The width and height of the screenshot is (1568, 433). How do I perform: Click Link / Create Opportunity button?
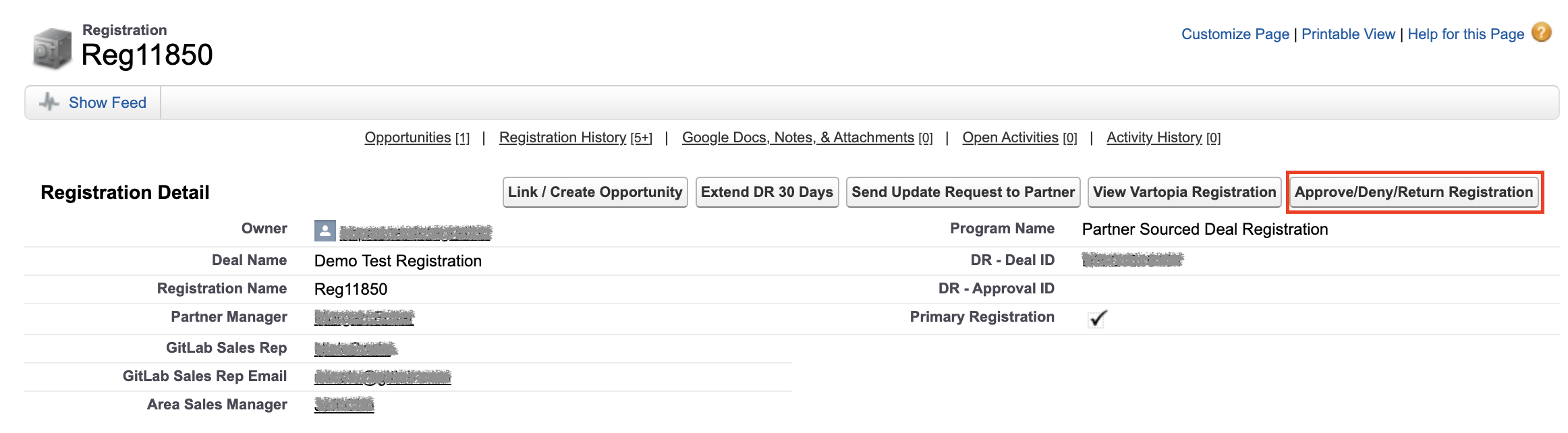pos(594,192)
